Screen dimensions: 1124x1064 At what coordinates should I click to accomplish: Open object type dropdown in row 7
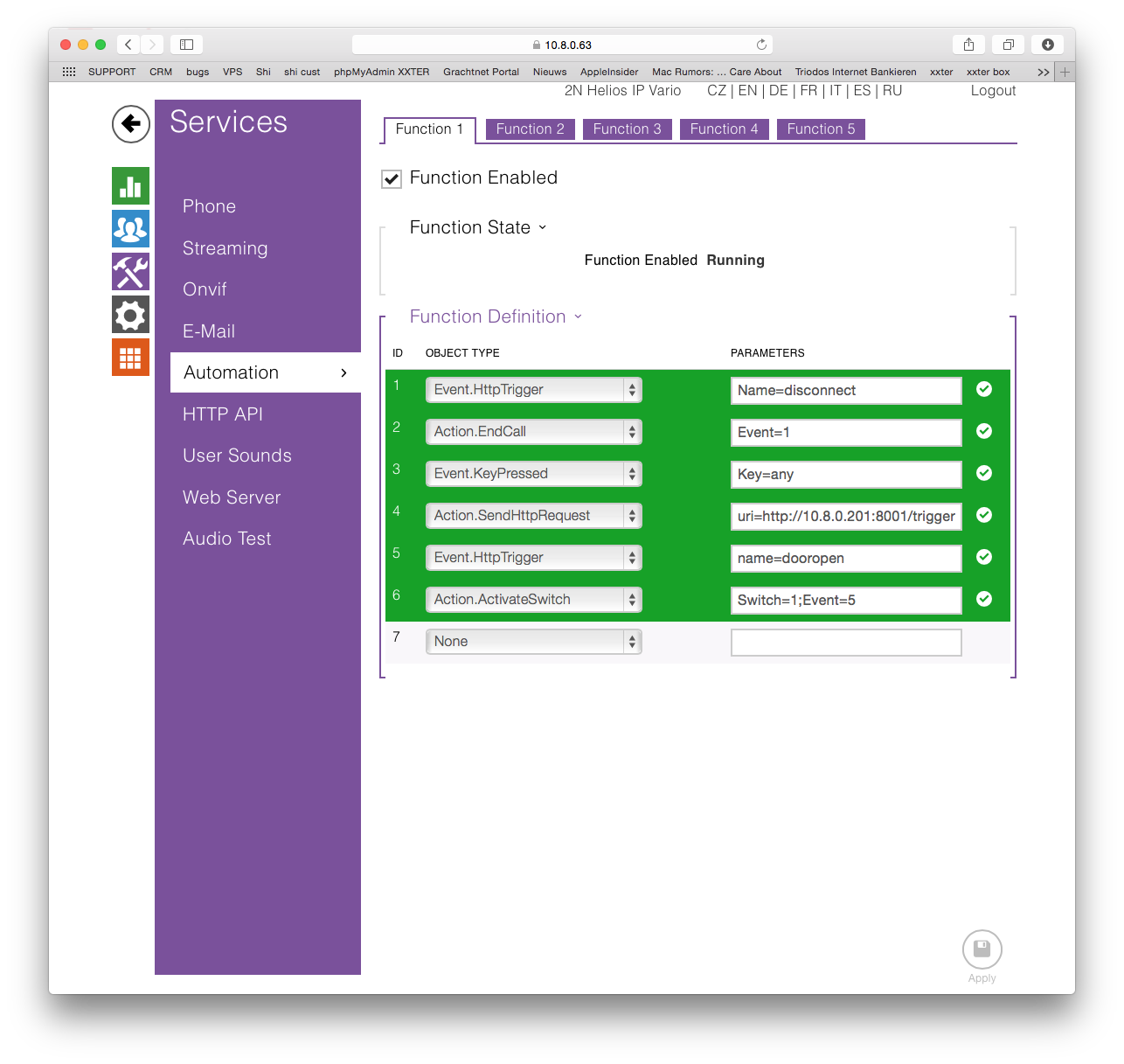click(533, 642)
